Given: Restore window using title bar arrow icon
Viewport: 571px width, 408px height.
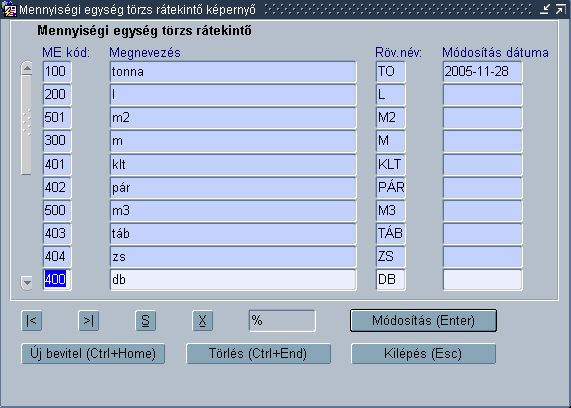Looking at the screenshot, I should 561,9.
